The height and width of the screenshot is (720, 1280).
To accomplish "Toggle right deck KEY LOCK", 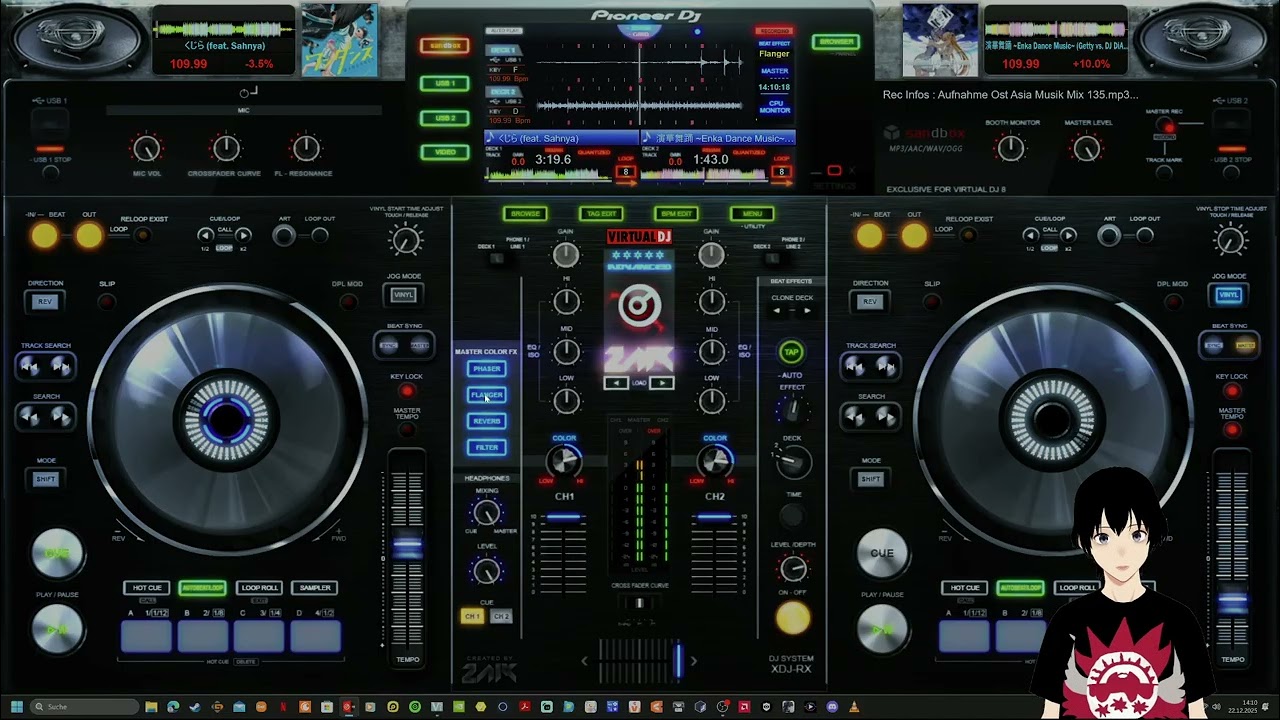I will tap(1232, 391).
